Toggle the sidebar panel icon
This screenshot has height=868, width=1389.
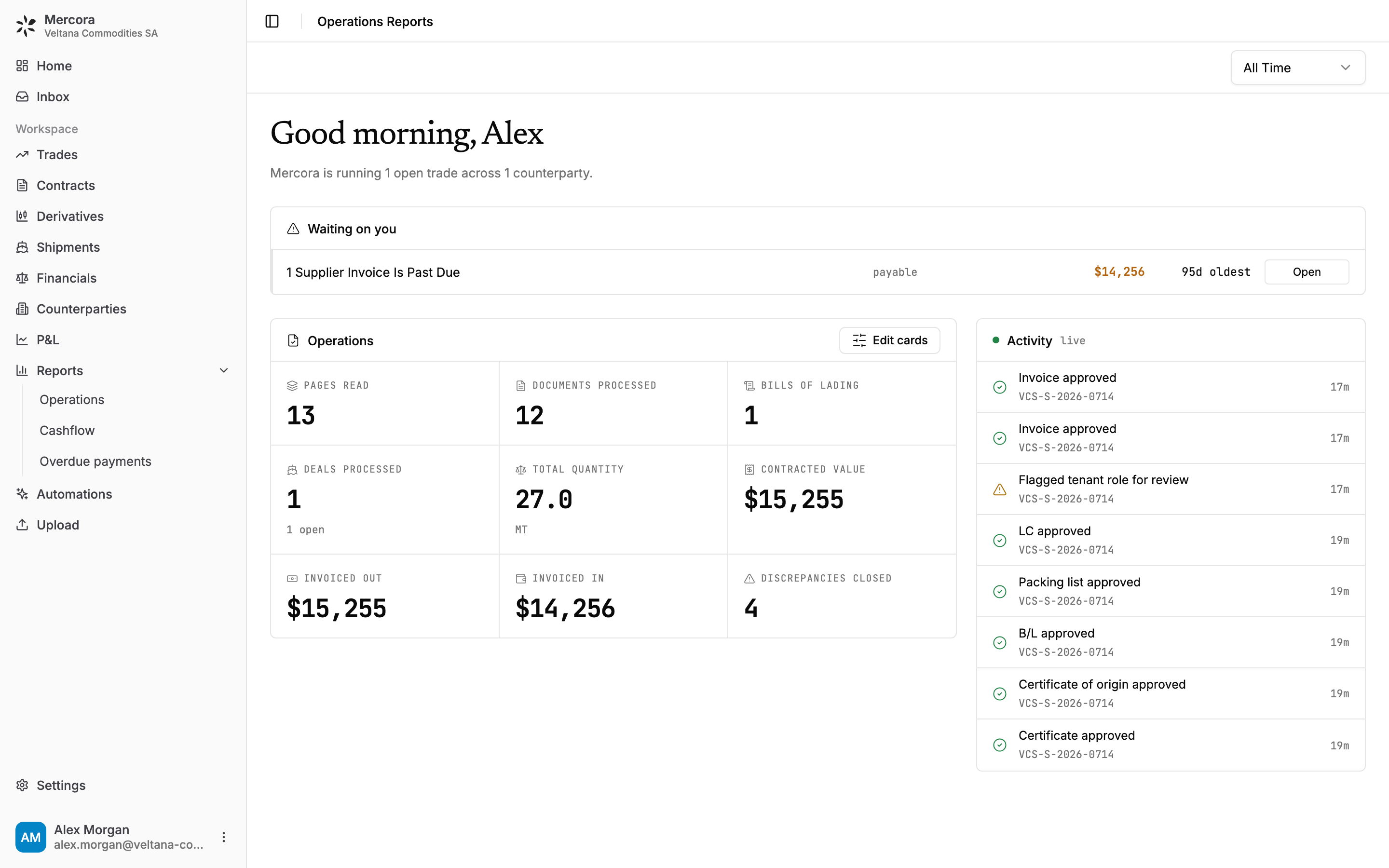coord(272,21)
